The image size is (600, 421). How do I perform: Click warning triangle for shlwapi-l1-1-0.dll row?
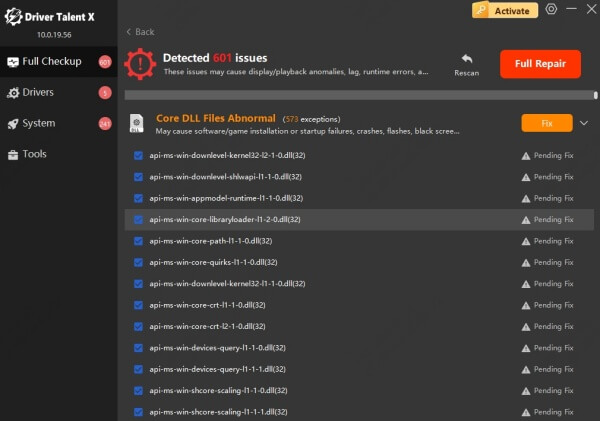[526, 177]
